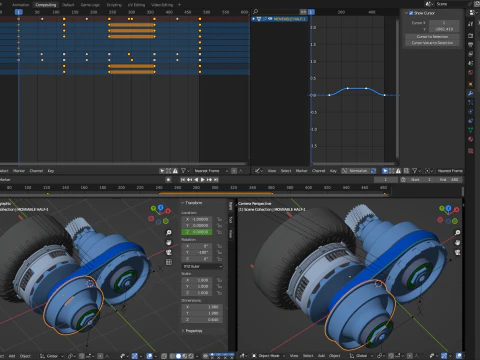Viewport: 480px width, 360px height.
Task: Click zoom magnifier icon in right viewport
Action: coord(457,232)
